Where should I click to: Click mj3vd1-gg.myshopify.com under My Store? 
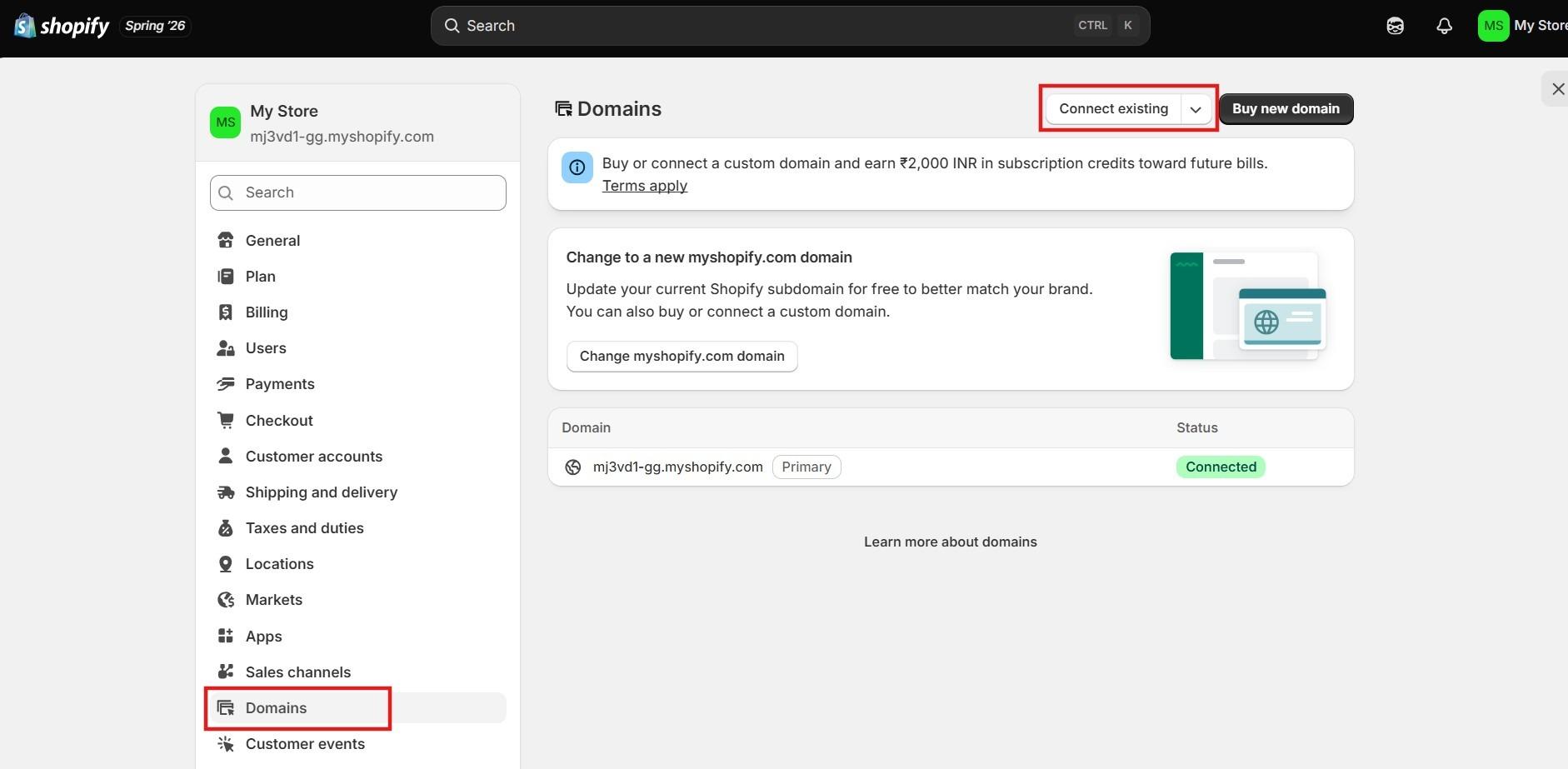tap(342, 137)
